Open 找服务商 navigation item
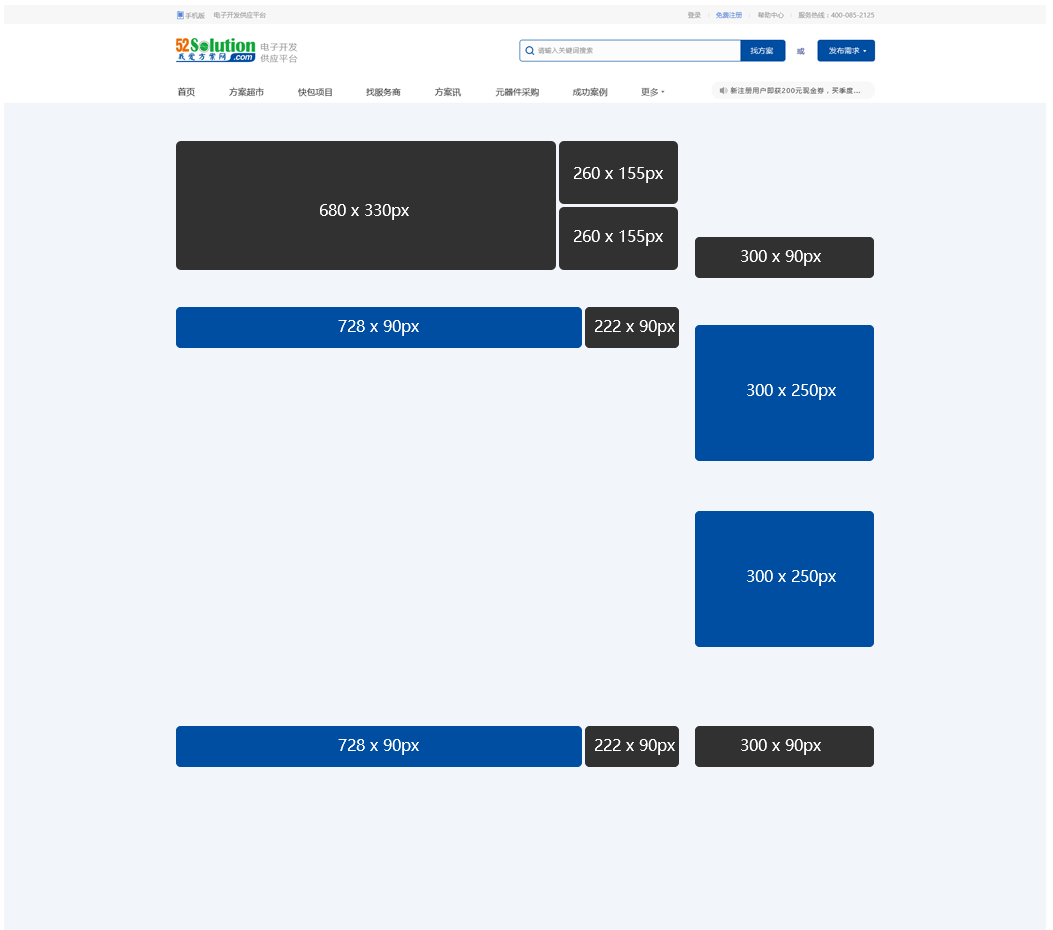 [x=383, y=92]
